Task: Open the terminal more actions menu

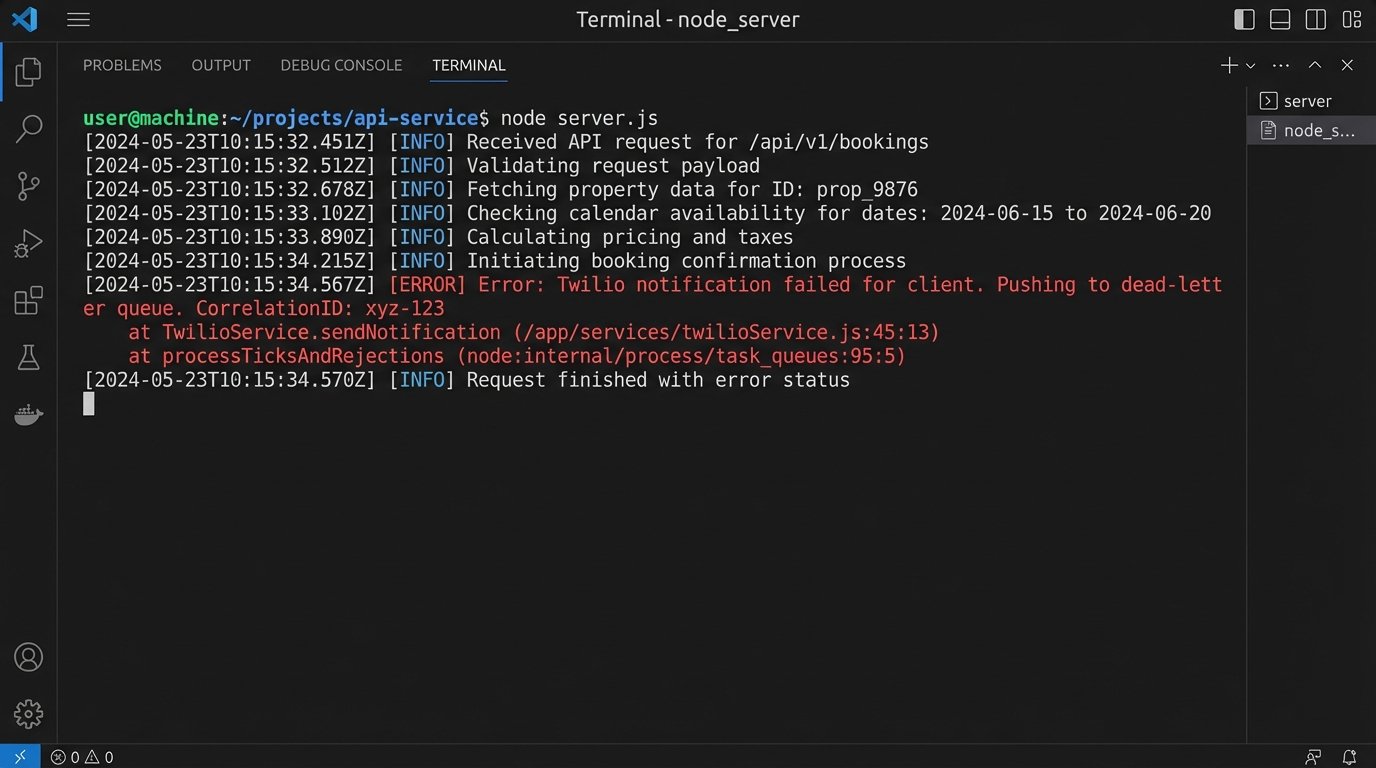Action: click(x=1280, y=65)
